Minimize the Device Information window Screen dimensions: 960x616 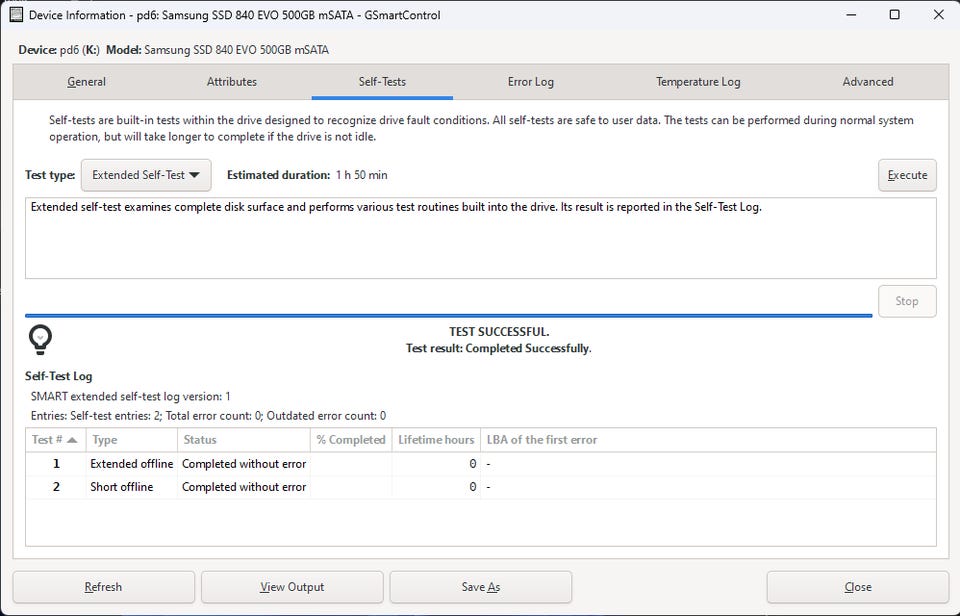(851, 15)
